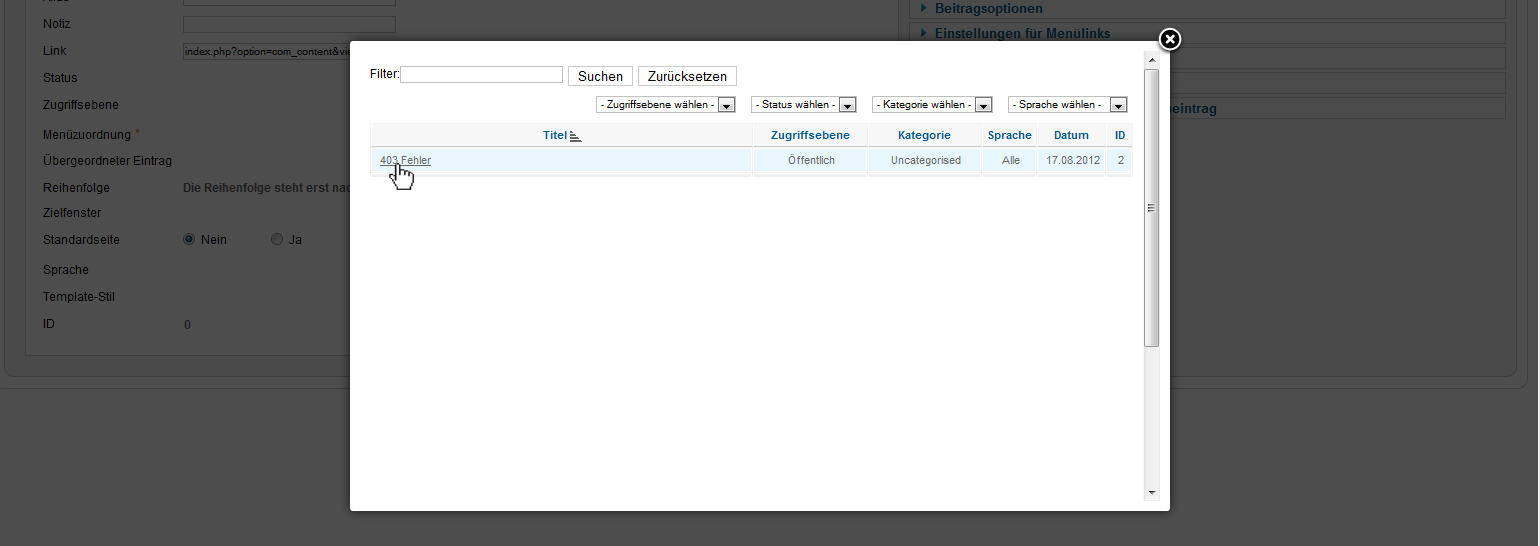Click the Link field with index.php
The image size is (1540, 546).
point(267,51)
